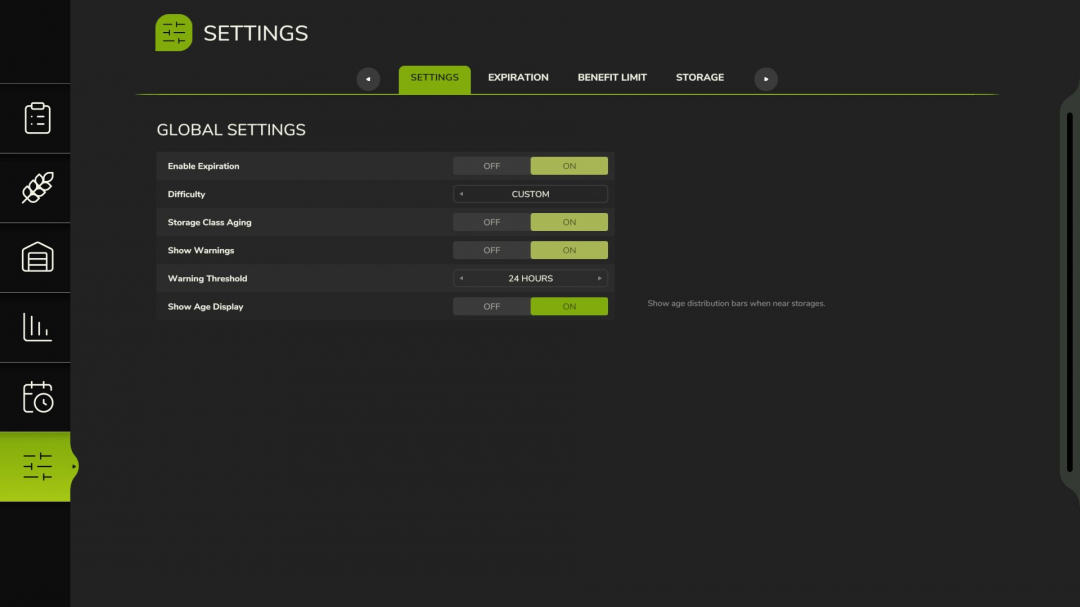The width and height of the screenshot is (1080, 607).
Task: Open the barn storage icon in sidebar
Action: coord(36,258)
